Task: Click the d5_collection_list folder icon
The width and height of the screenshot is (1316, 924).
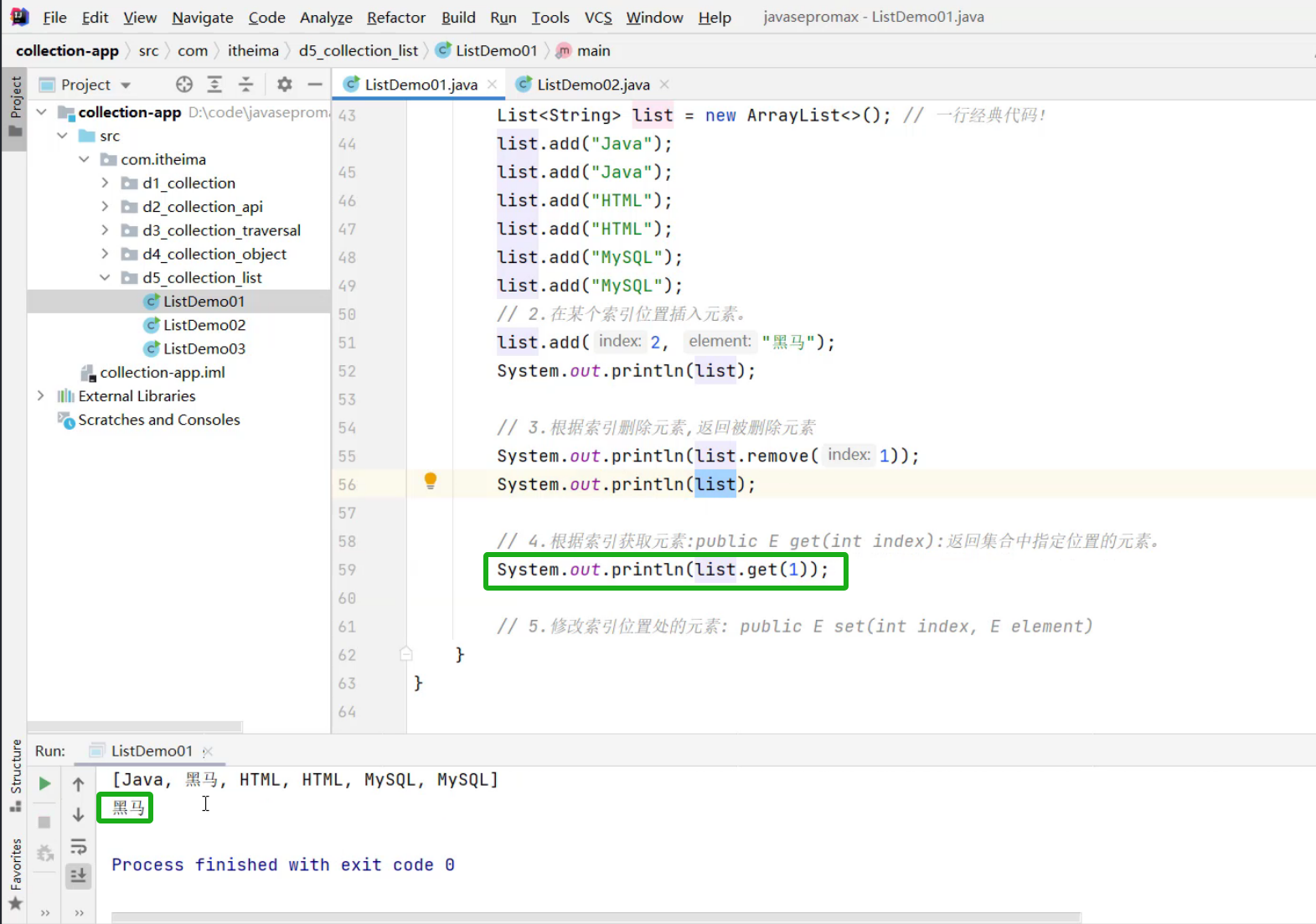Action: (129, 277)
